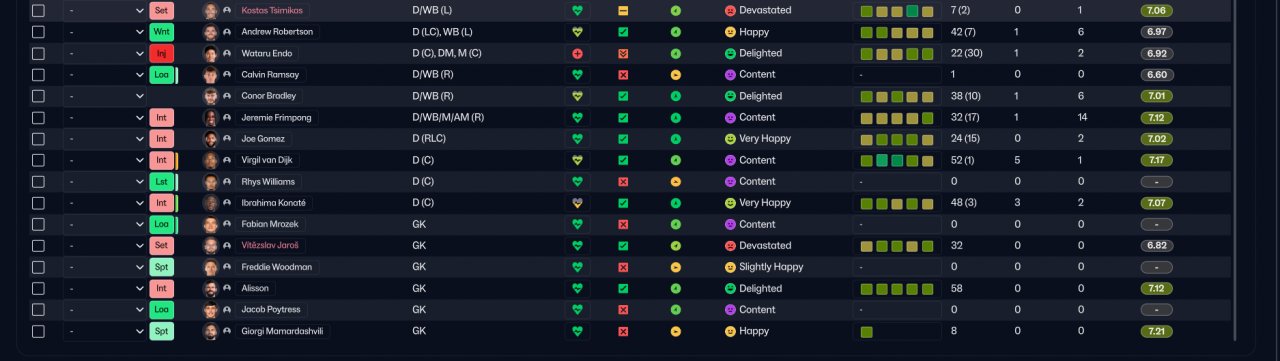
Task: Click Virgil van Dijk's heart condition icon
Action: (577, 160)
